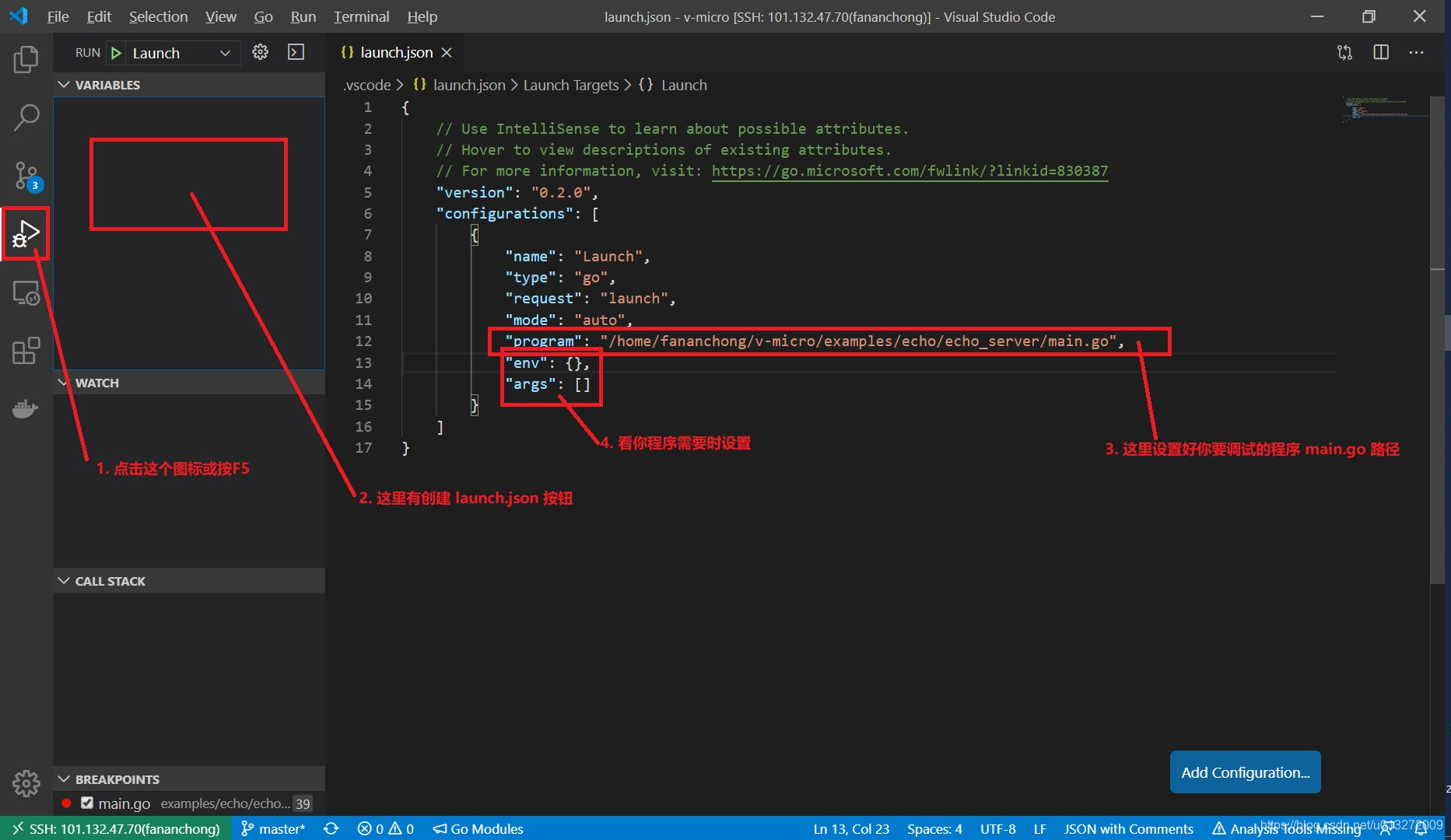The width and height of the screenshot is (1451, 840).
Task: Open the Docker view
Action: 26,408
